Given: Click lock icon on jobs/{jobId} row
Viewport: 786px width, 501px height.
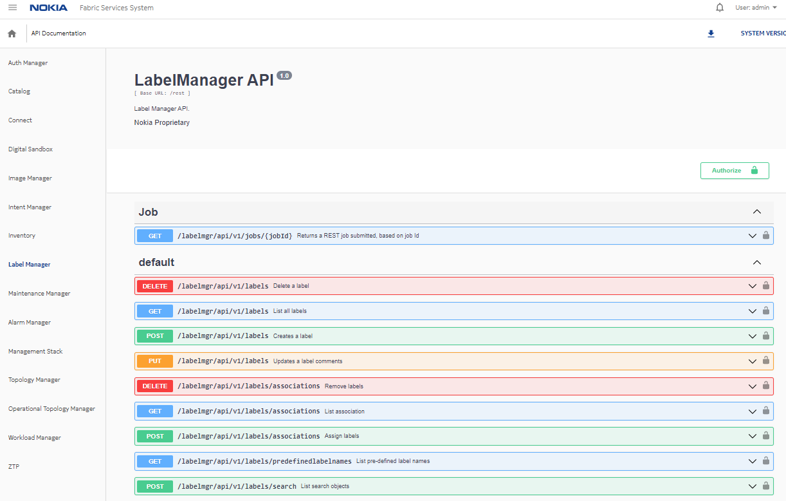Looking at the screenshot, I should [x=766, y=235].
